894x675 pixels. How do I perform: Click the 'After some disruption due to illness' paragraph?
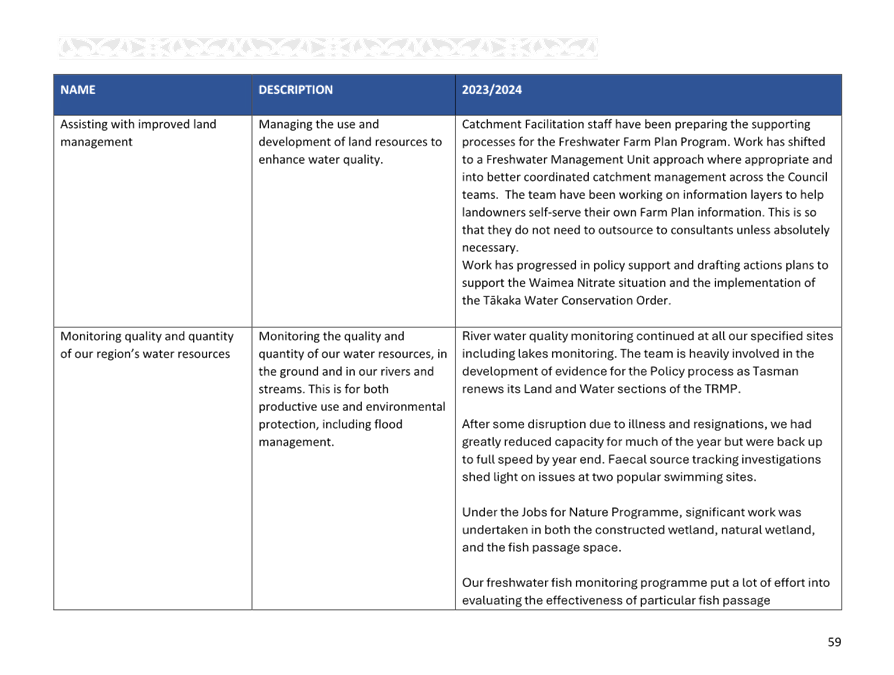[x=642, y=450]
